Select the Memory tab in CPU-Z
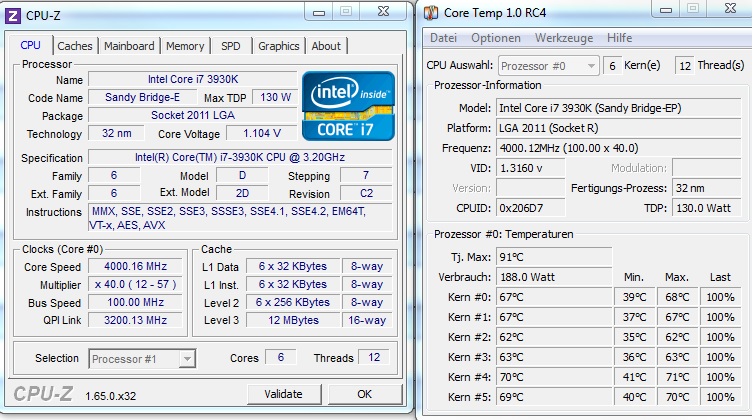753x420 pixels. [185, 46]
